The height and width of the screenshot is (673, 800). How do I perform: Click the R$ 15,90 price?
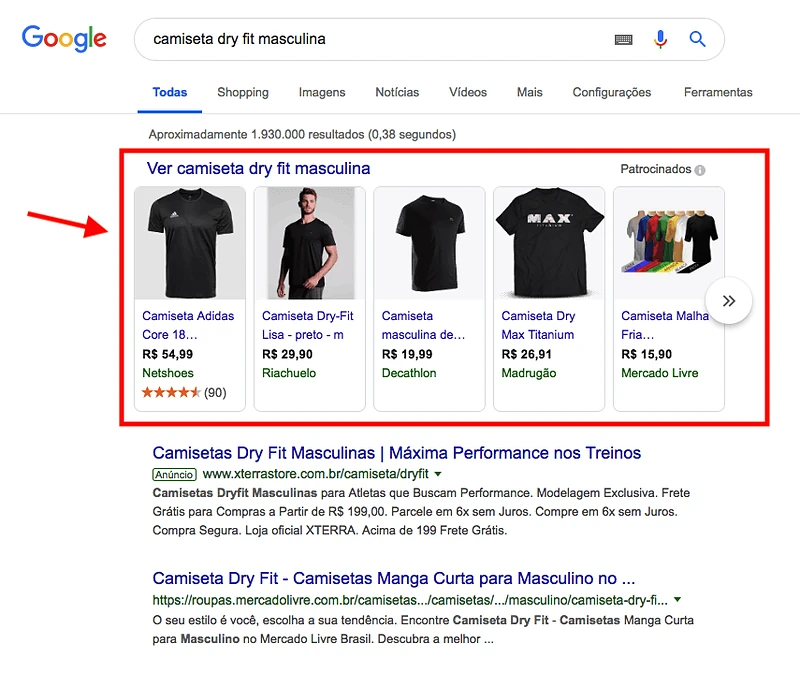[x=646, y=354]
